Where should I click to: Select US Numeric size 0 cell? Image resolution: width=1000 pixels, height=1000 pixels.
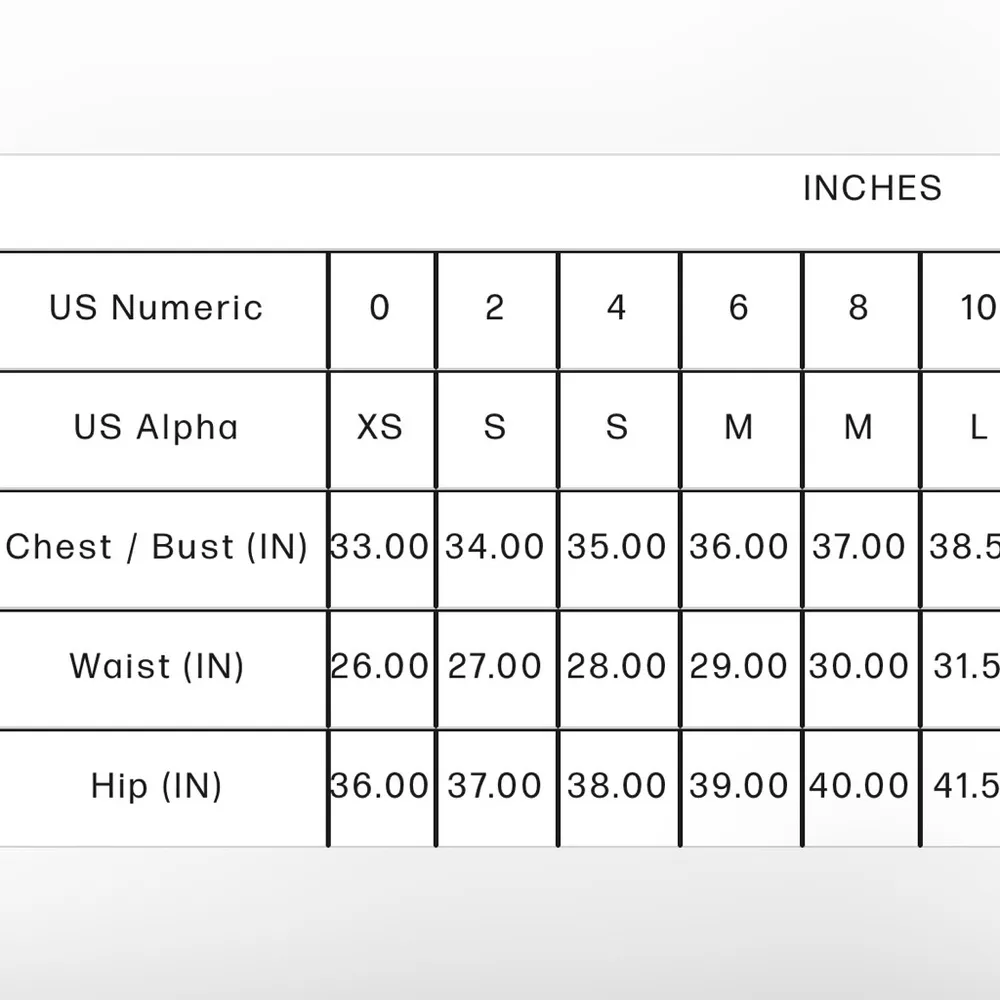pyautogui.click(x=379, y=308)
